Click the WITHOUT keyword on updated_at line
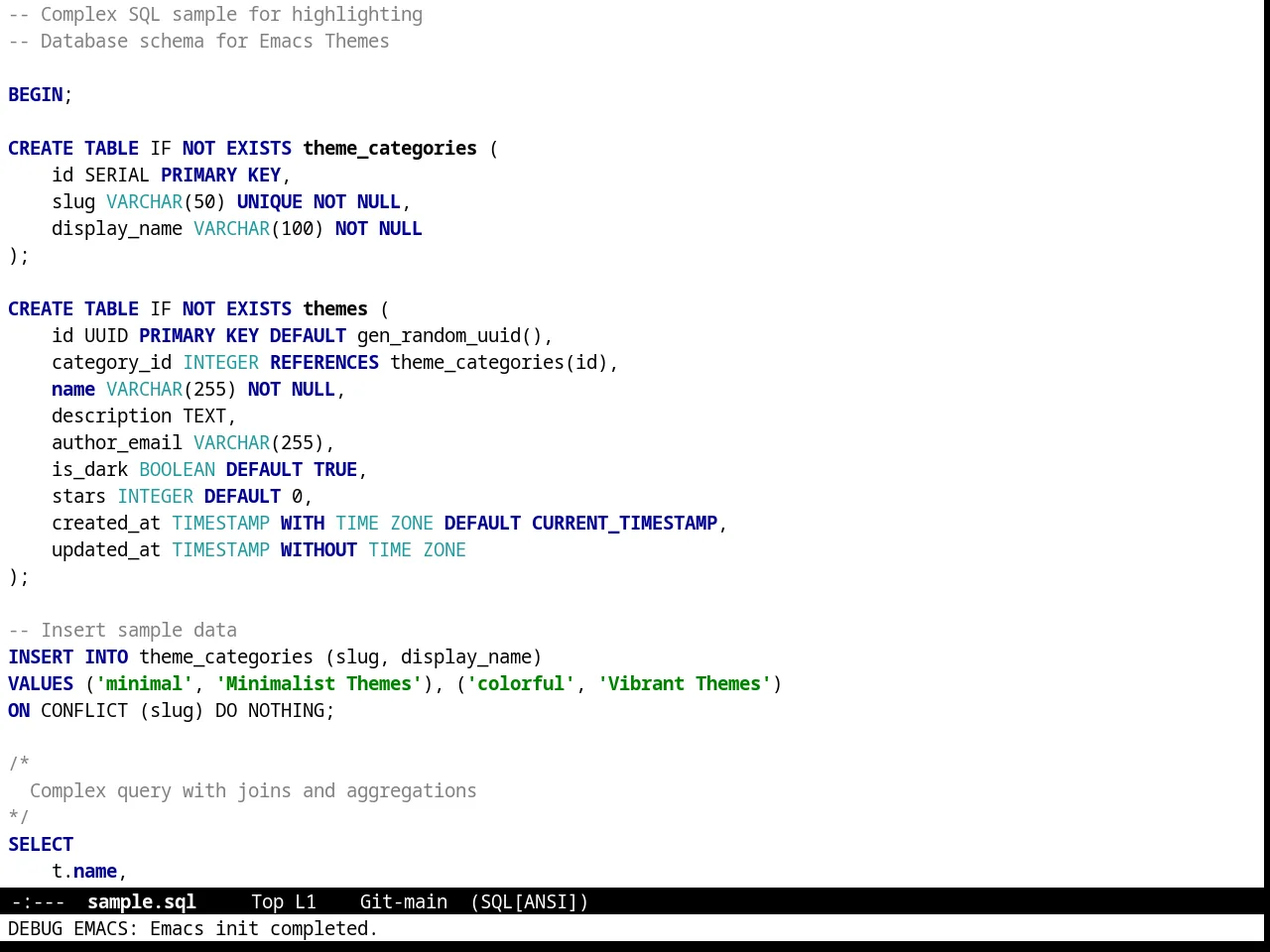 click(318, 549)
